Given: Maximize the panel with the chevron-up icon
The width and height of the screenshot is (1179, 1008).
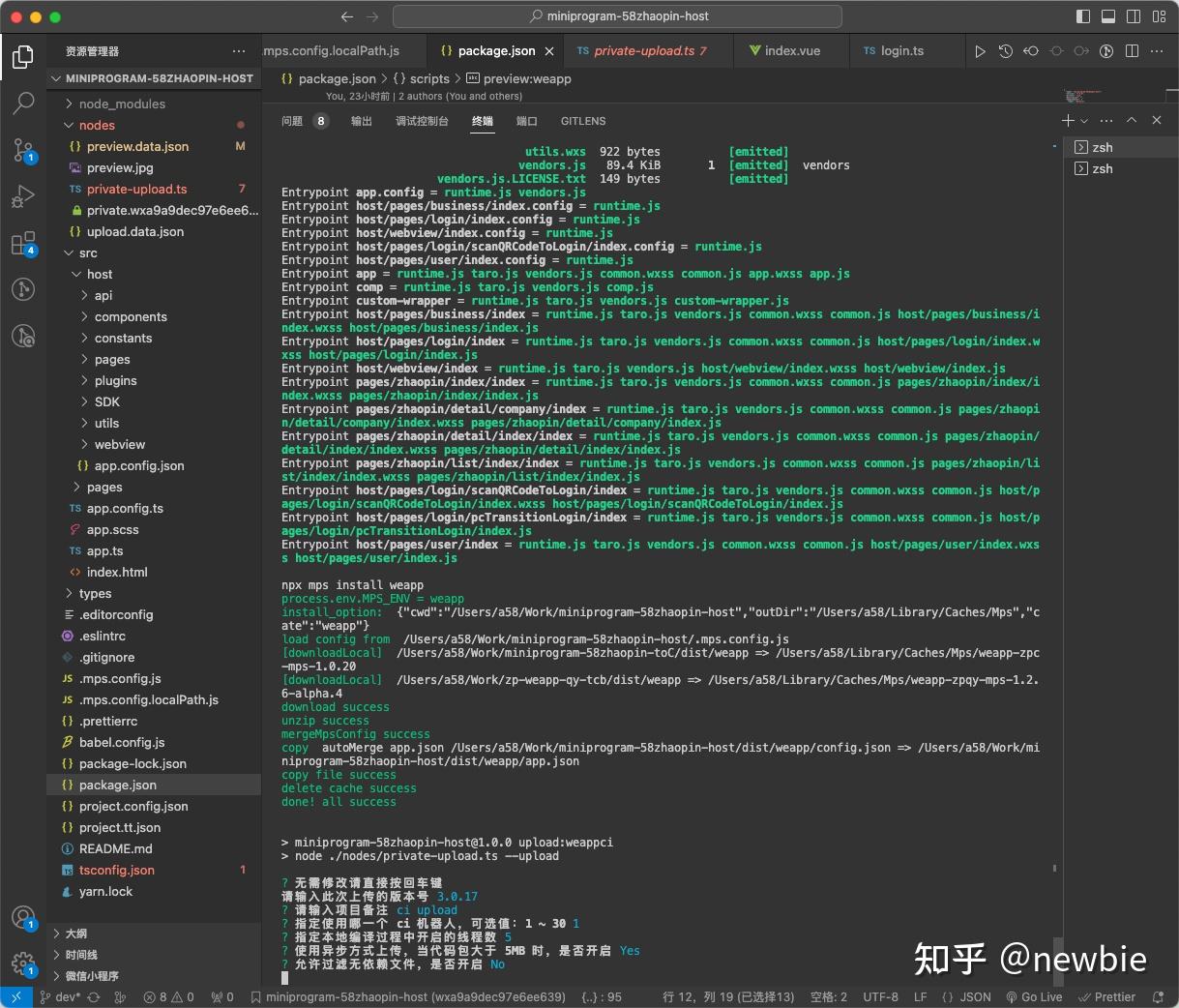Looking at the screenshot, I should tap(1130, 120).
